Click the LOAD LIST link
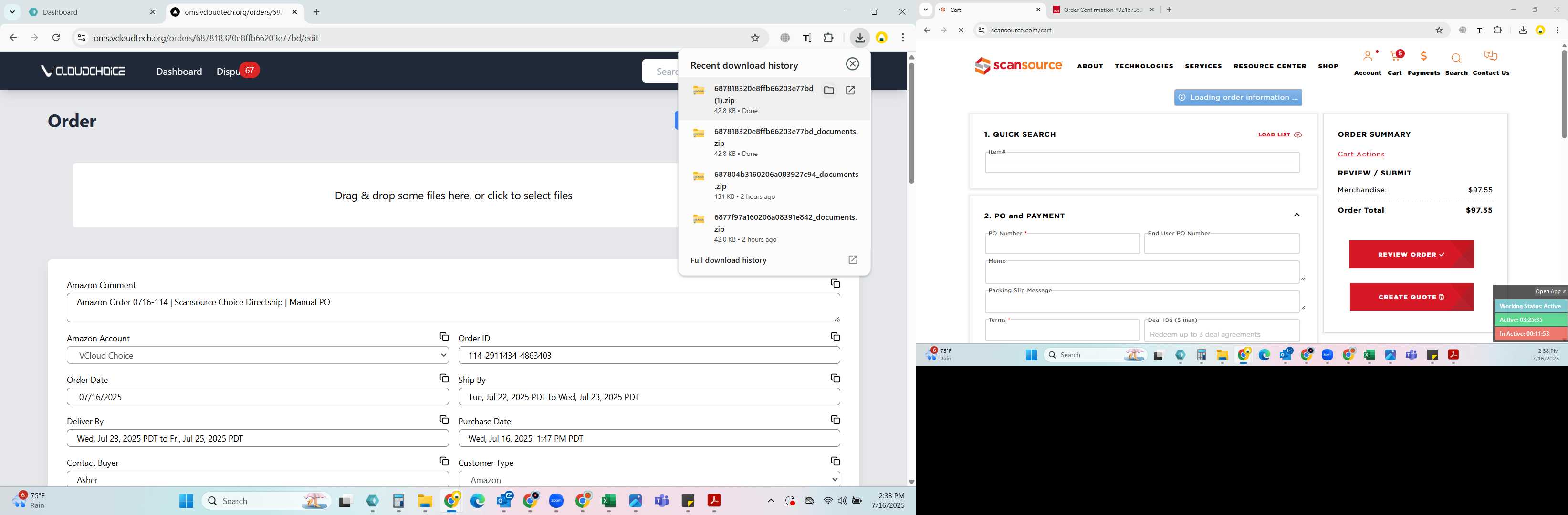1568x515 pixels. click(x=1274, y=134)
